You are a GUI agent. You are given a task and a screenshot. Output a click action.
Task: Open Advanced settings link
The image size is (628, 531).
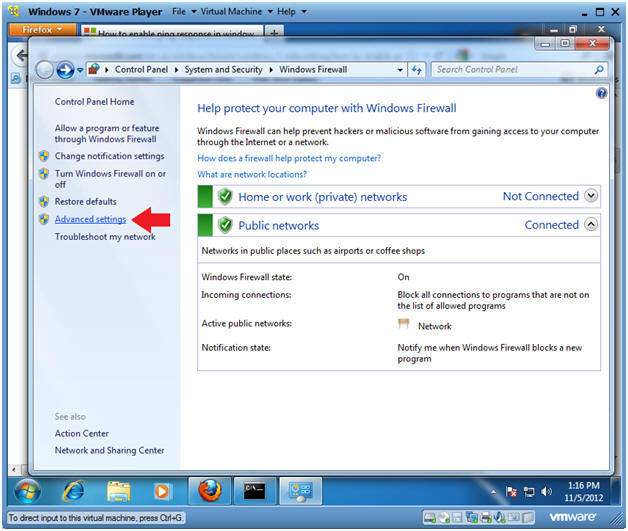tap(90, 219)
